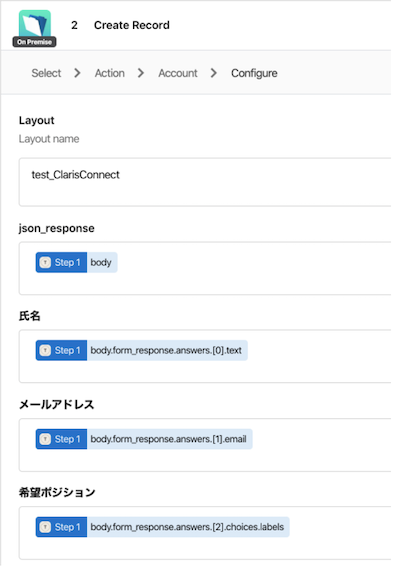
Task: Click Step 1 icon in json_response pill
Action: [x=45, y=262]
